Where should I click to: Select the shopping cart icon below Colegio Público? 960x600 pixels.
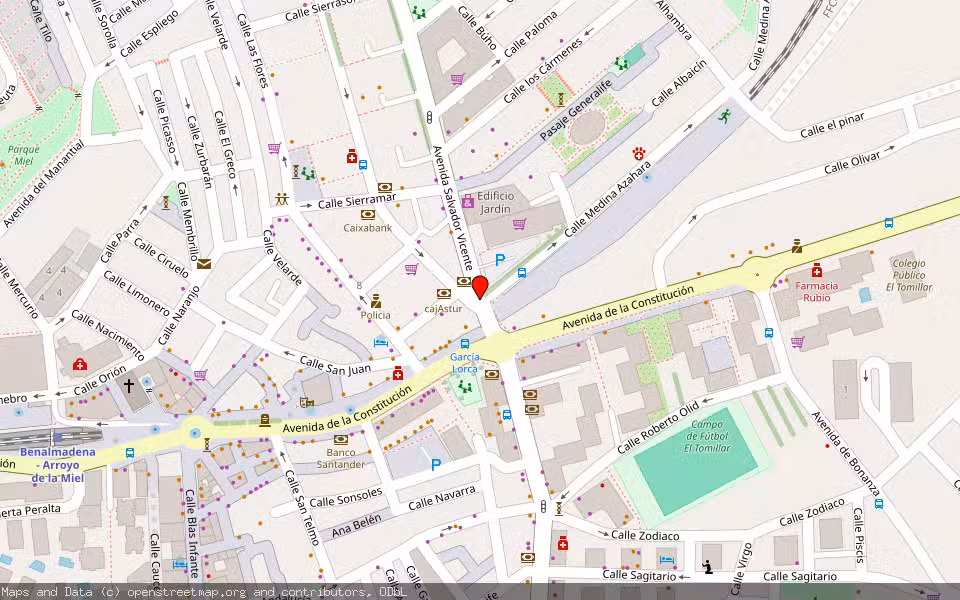[797, 342]
